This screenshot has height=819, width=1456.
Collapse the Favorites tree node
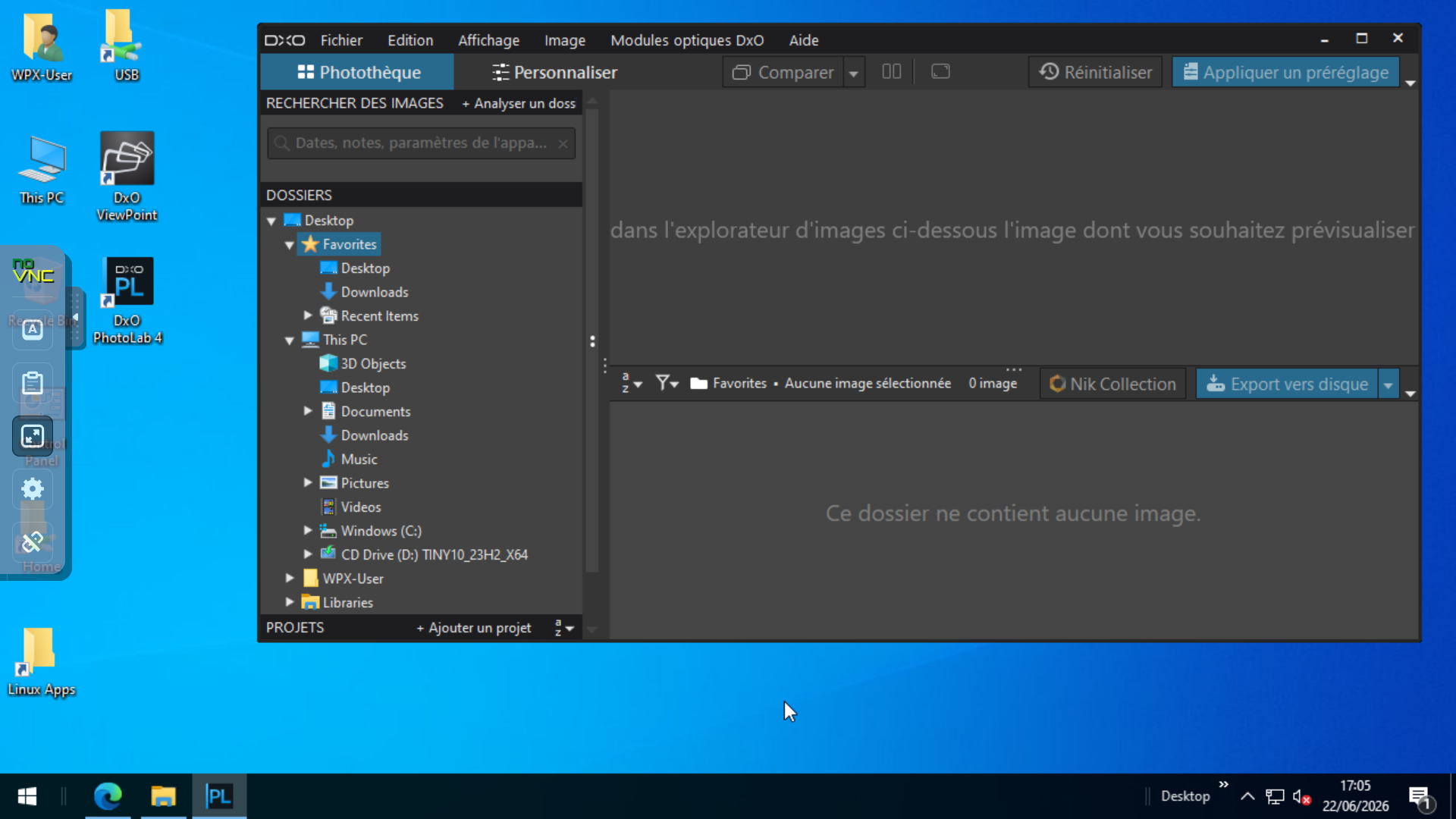(289, 245)
